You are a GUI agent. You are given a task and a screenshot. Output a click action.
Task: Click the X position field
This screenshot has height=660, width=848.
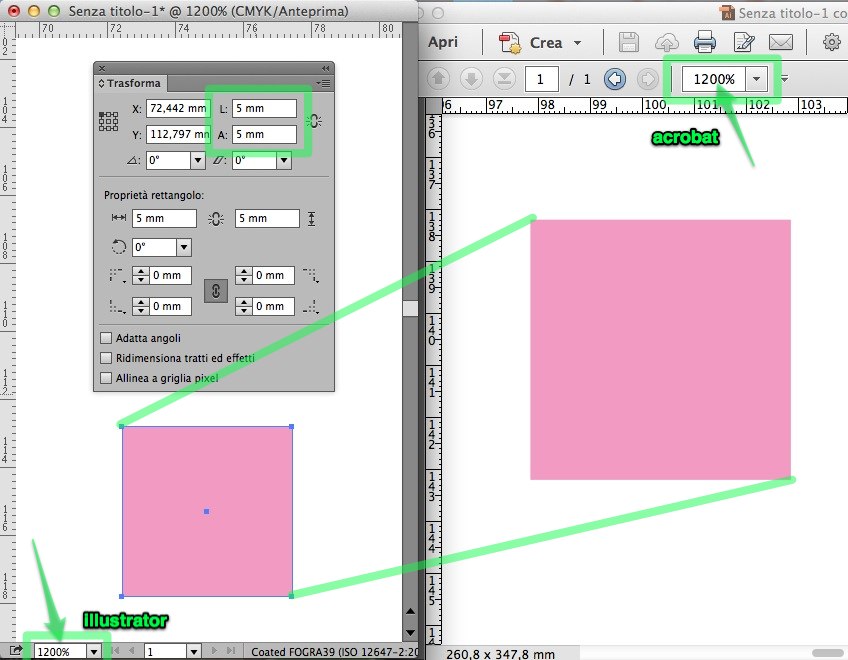pos(178,108)
